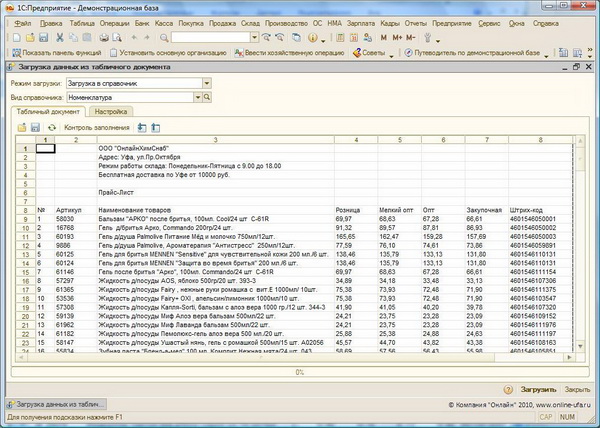Open the Зарплата menu
The image size is (600, 428).
tap(361, 23)
